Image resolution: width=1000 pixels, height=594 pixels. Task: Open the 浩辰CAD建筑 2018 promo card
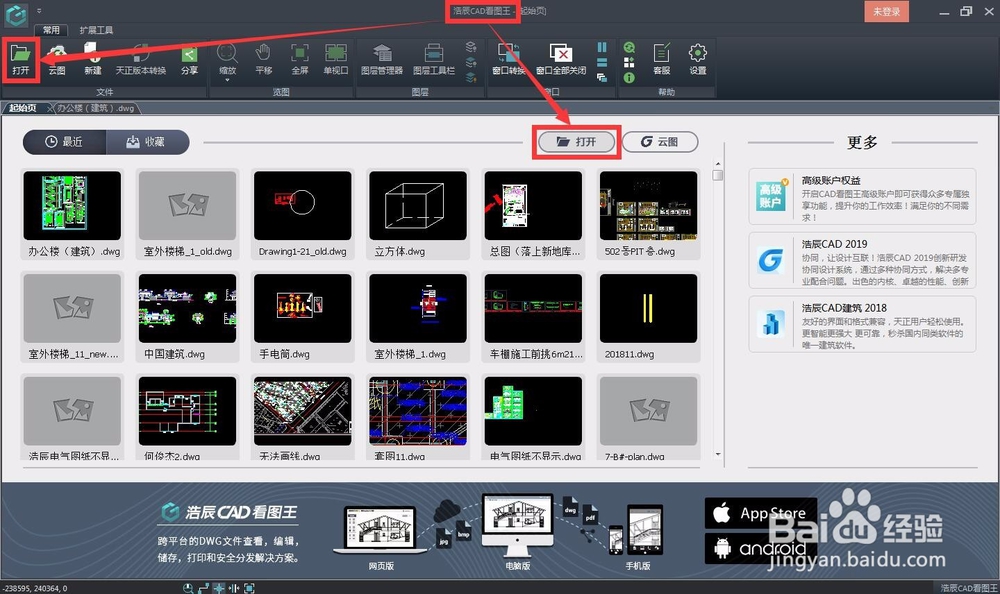(x=862, y=324)
